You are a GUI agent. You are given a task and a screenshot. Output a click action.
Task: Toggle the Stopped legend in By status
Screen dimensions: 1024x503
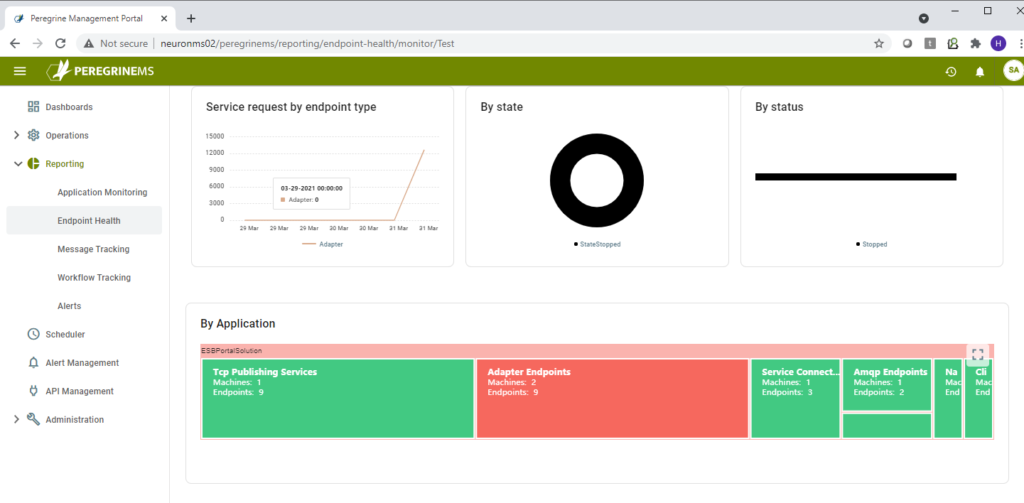[x=871, y=244]
